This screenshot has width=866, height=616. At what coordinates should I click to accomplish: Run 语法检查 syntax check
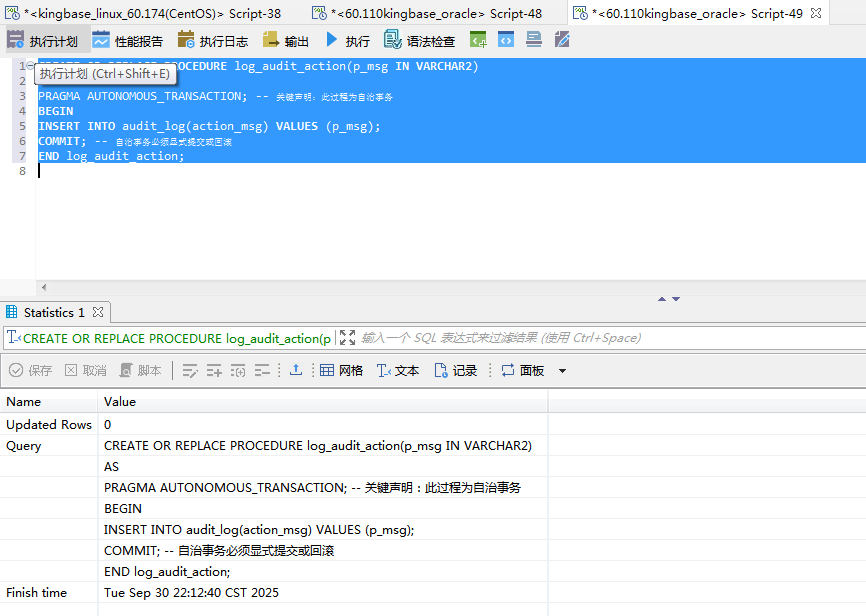pyautogui.click(x=420, y=41)
